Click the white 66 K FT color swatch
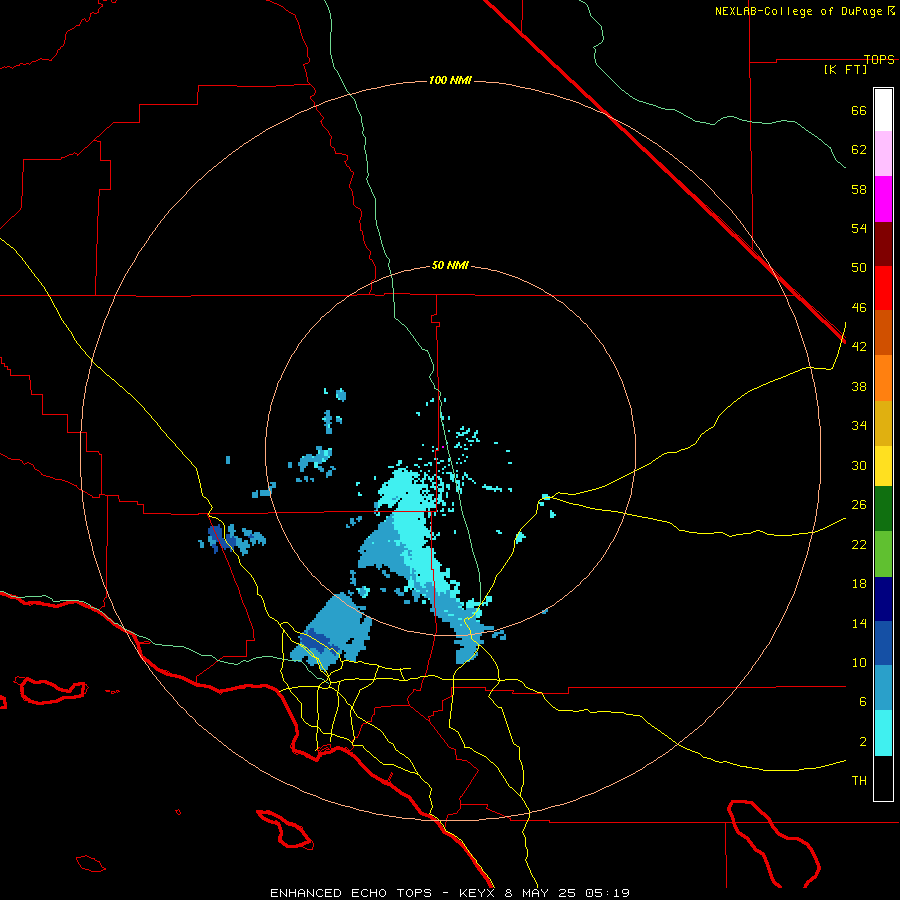Screen dimensions: 900x900 pyautogui.click(x=883, y=110)
